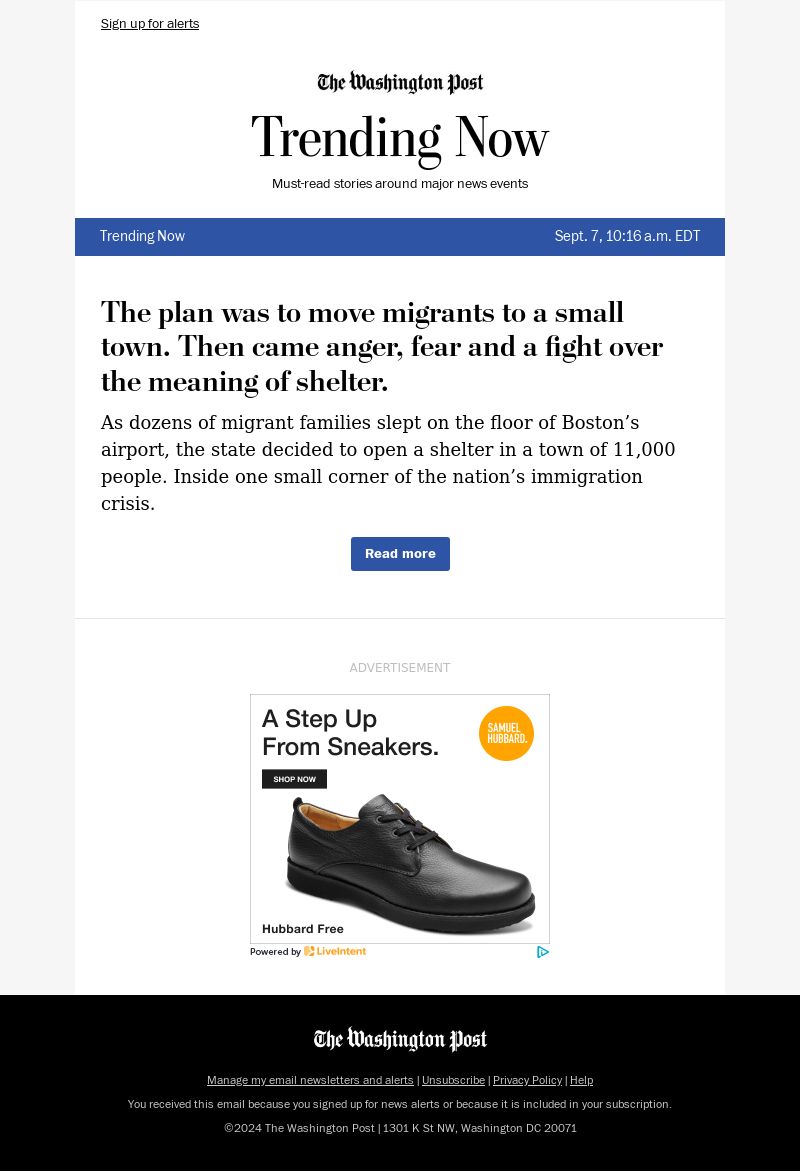The width and height of the screenshot is (800, 1173).
Task: Open the Help link in footer
Action: click(581, 1080)
